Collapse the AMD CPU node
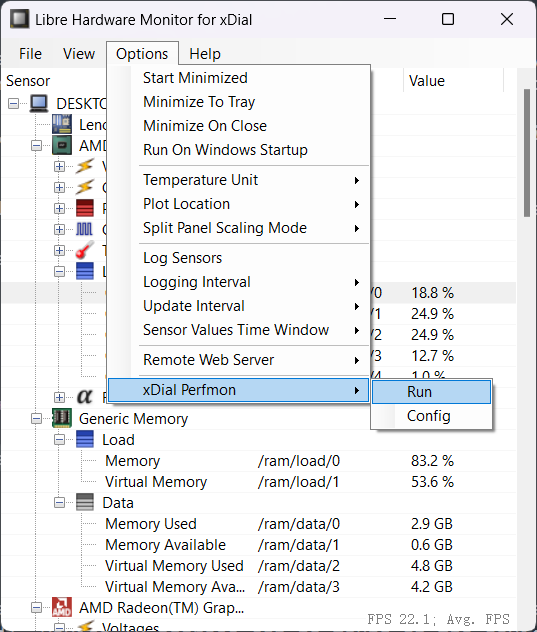The image size is (537, 632). [x=36, y=146]
